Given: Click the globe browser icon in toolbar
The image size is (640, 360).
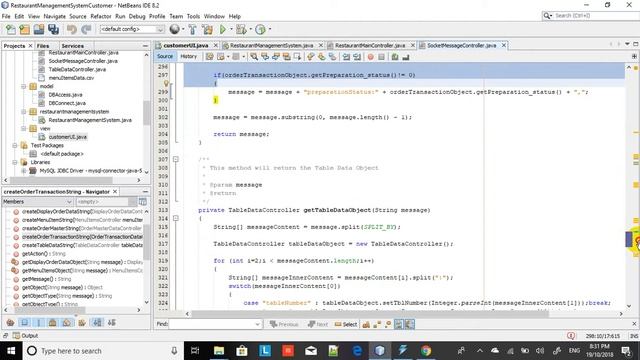Looking at the screenshot, I should coord(174,29).
